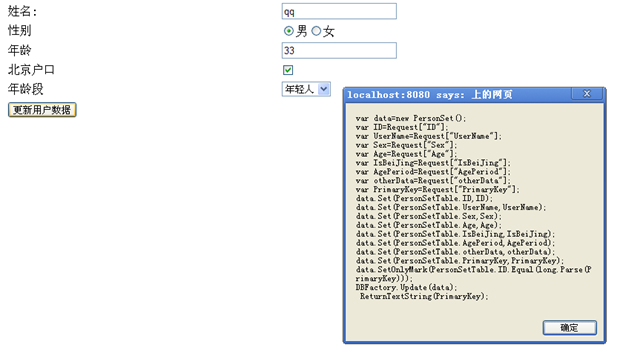Click the line ReturnTextString(PrimaryKey);
Viewport: 640px width, 362px height.
pyautogui.click(x=424, y=296)
